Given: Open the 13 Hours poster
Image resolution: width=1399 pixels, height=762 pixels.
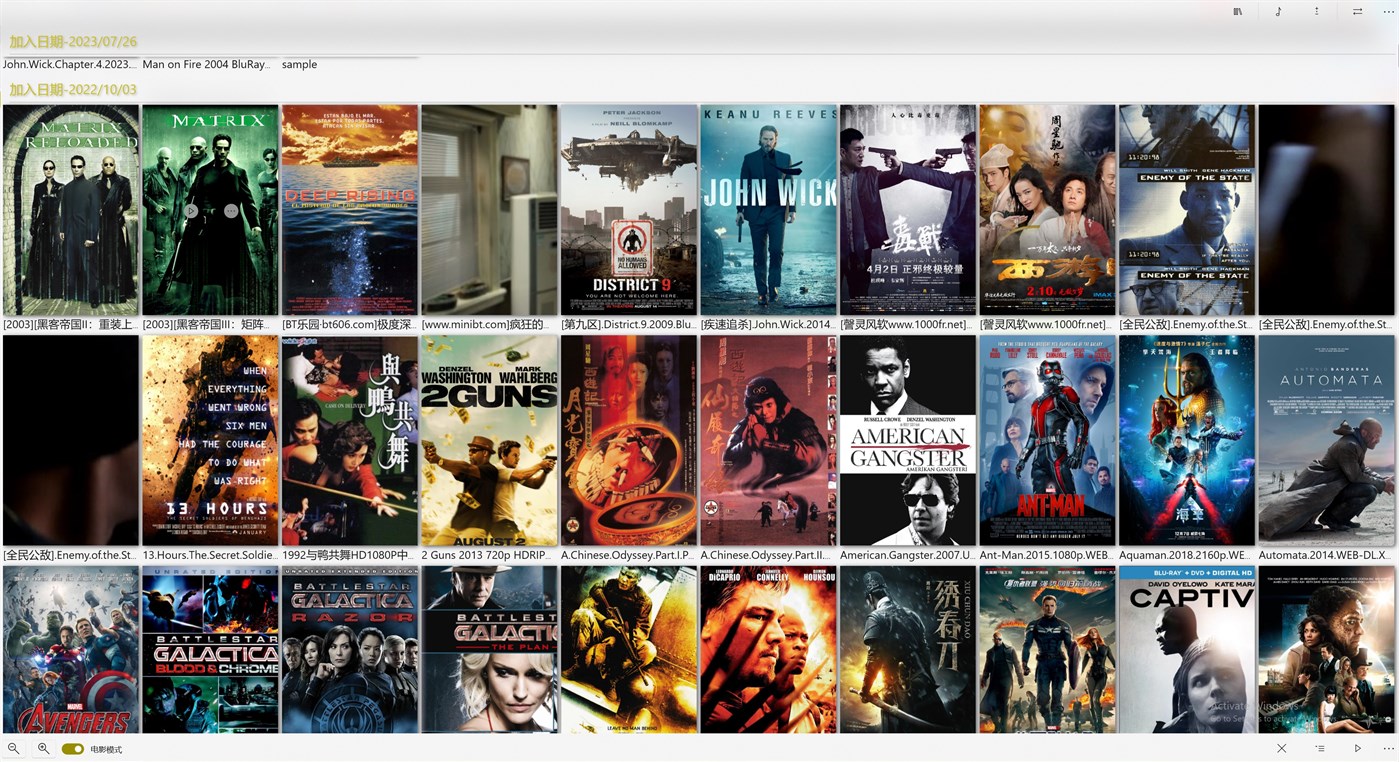Looking at the screenshot, I should [x=210, y=440].
